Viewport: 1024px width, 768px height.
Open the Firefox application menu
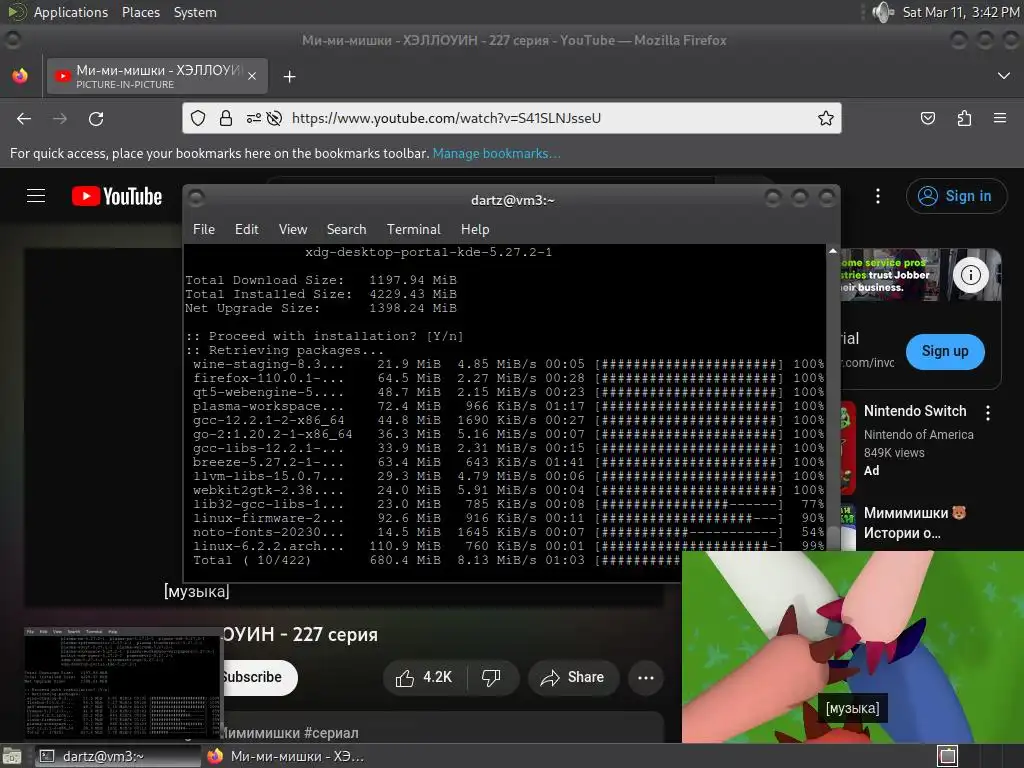(1000, 118)
